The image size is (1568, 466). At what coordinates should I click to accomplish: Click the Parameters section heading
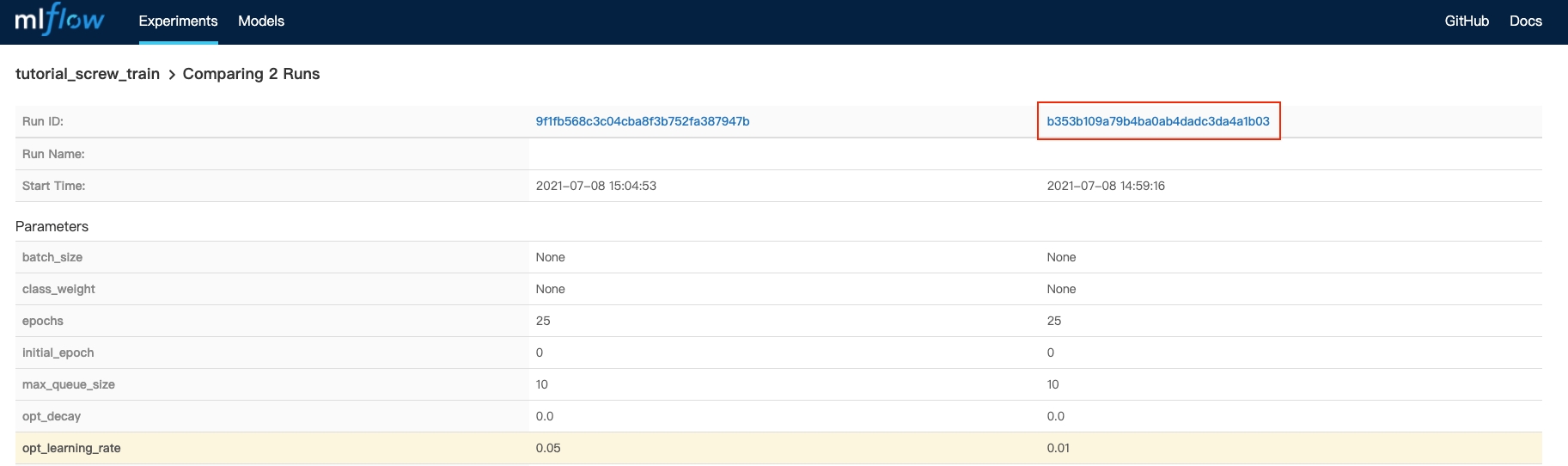point(52,226)
